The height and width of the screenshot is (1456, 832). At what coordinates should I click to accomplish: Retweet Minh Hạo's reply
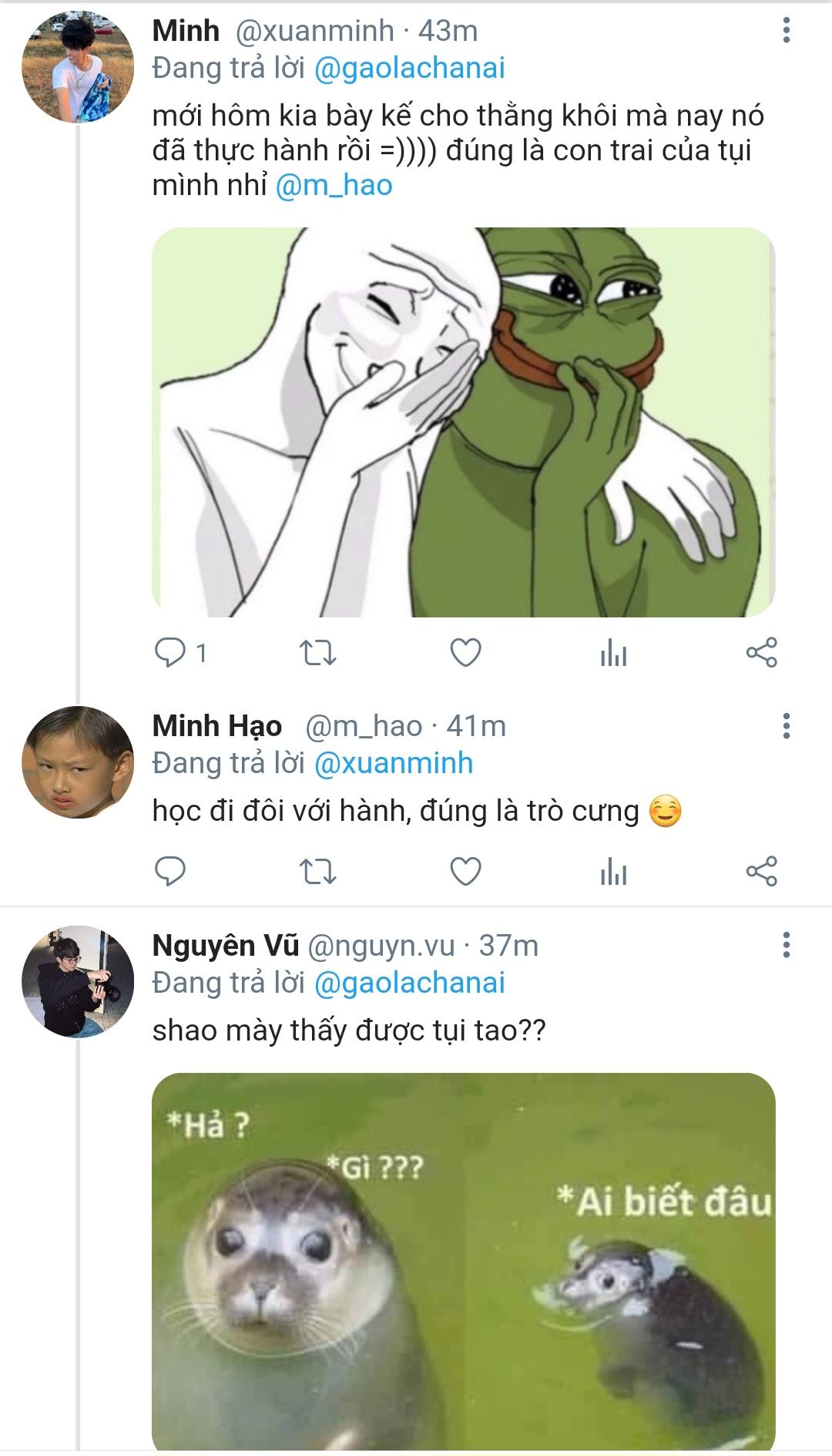[317, 872]
